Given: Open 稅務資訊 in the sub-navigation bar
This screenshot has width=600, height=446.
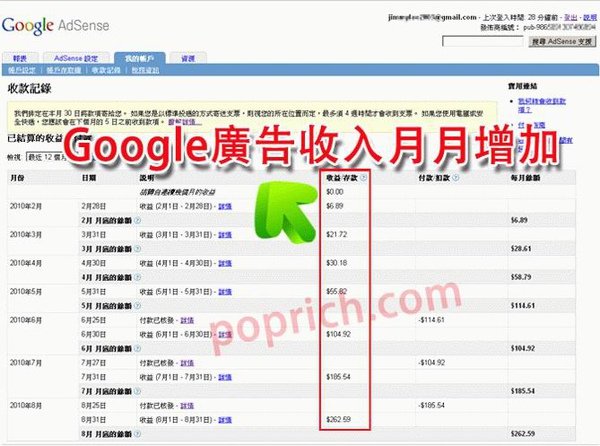Looking at the screenshot, I should 145,70.
